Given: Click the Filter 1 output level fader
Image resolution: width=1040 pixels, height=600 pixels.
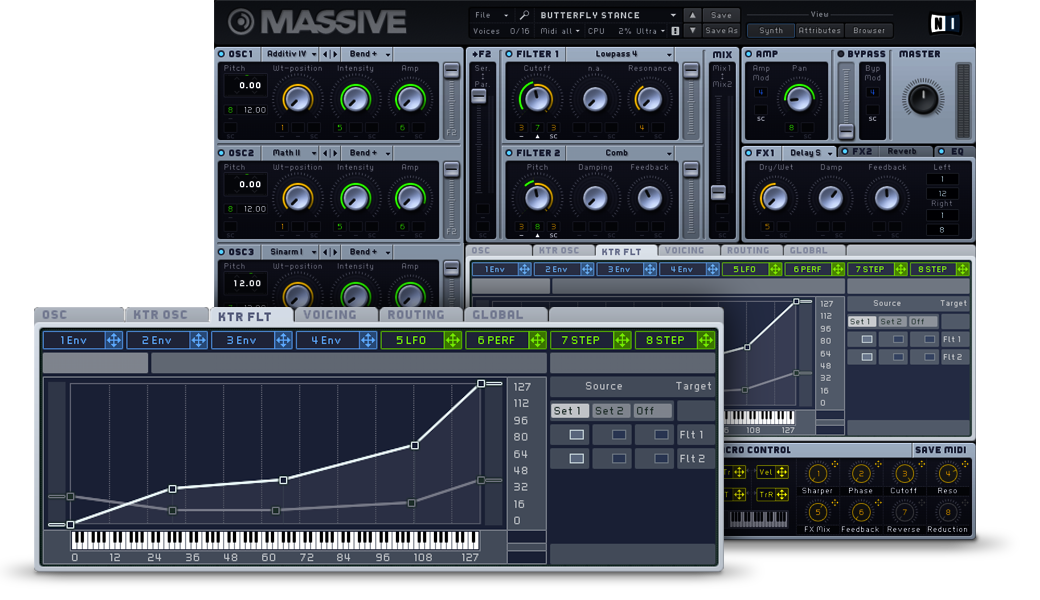Looking at the screenshot, I should tap(690, 71).
